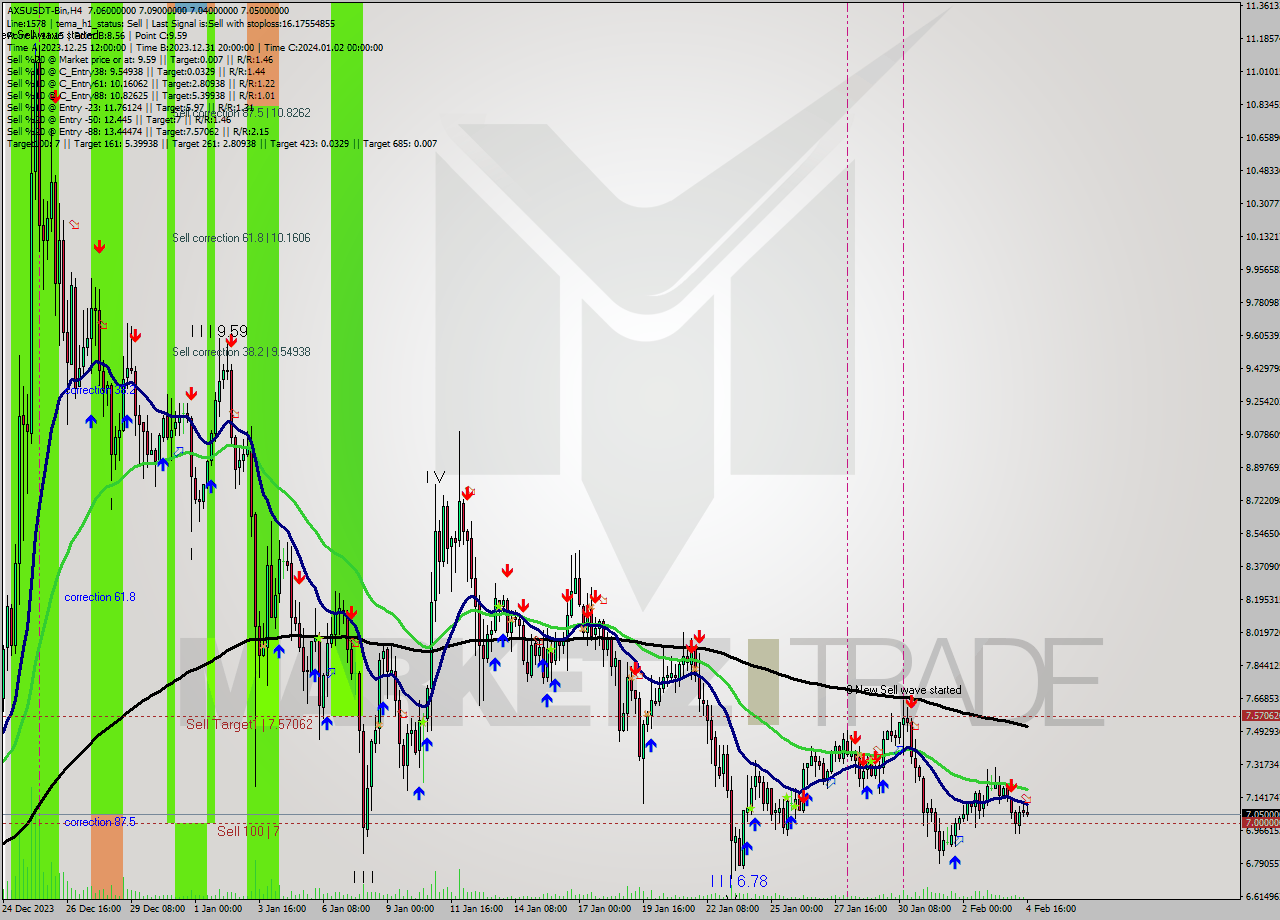Click the red 7.57062 price tag on axis
The image size is (1280, 920).
(x=1260, y=716)
